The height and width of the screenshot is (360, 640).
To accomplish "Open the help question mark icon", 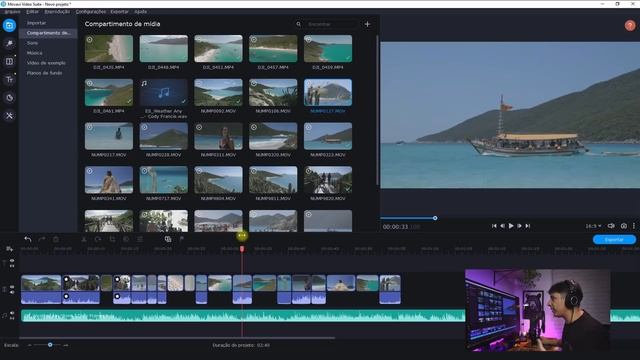I will click(630, 25).
